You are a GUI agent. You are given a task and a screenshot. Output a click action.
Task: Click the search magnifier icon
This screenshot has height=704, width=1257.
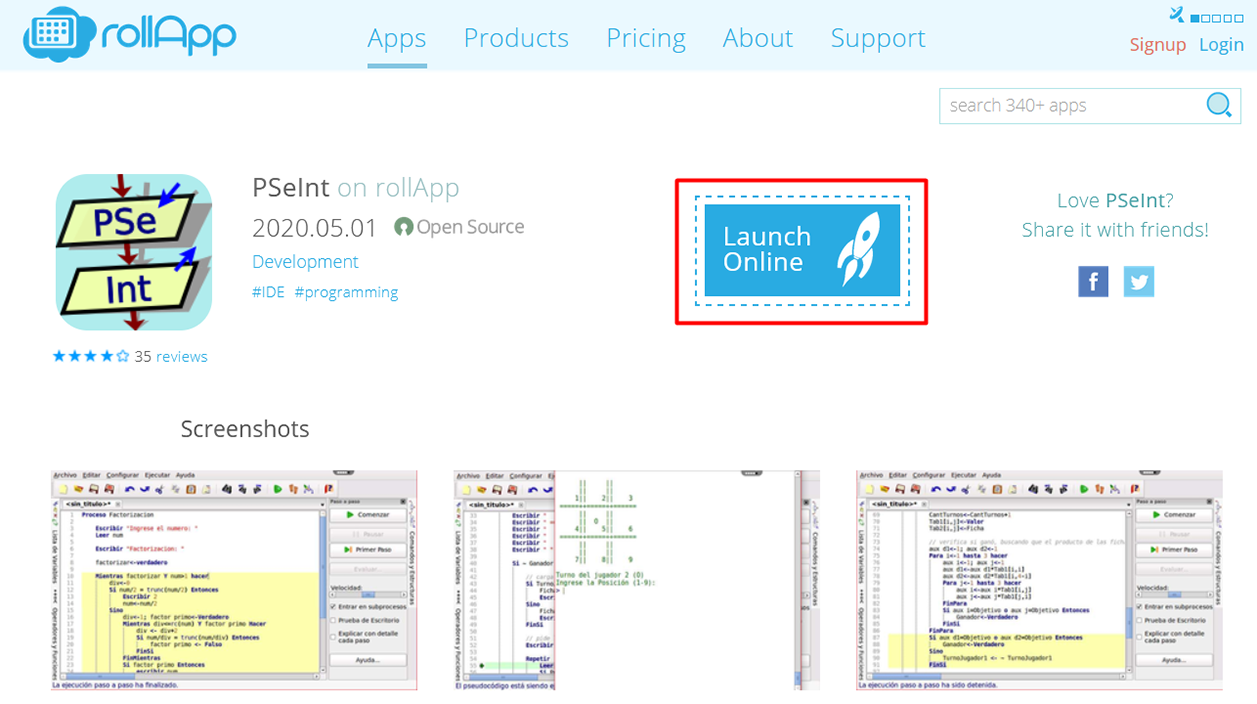[x=1218, y=105]
